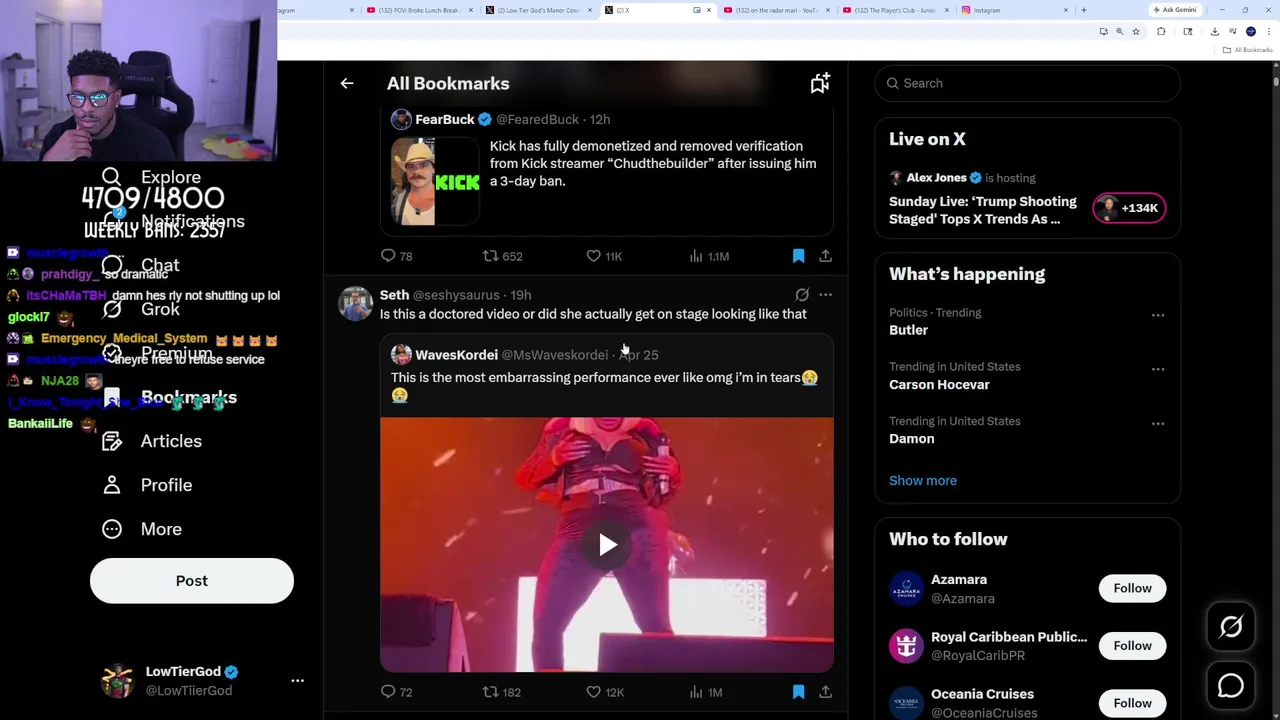Remove the bookmark on the FearBuck post

click(798, 256)
